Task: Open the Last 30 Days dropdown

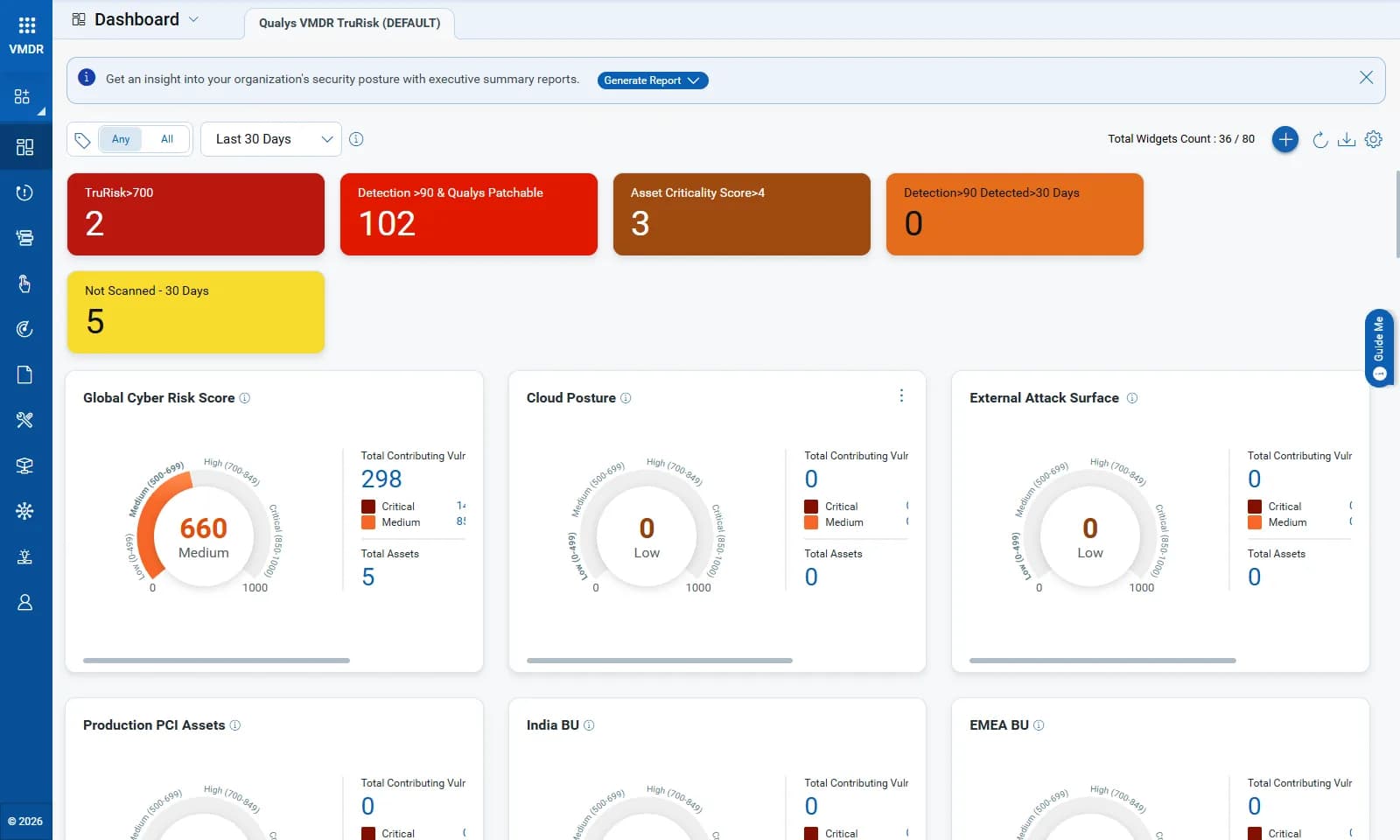Action: tap(271, 139)
